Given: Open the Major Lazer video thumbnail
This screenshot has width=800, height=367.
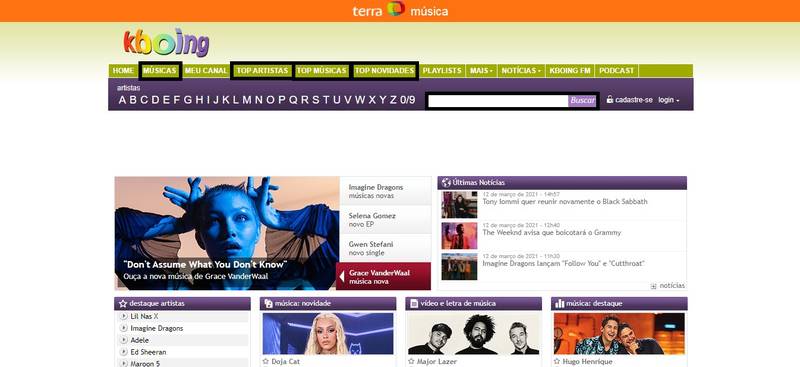Looking at the screenshot, I should pos(473,334).
